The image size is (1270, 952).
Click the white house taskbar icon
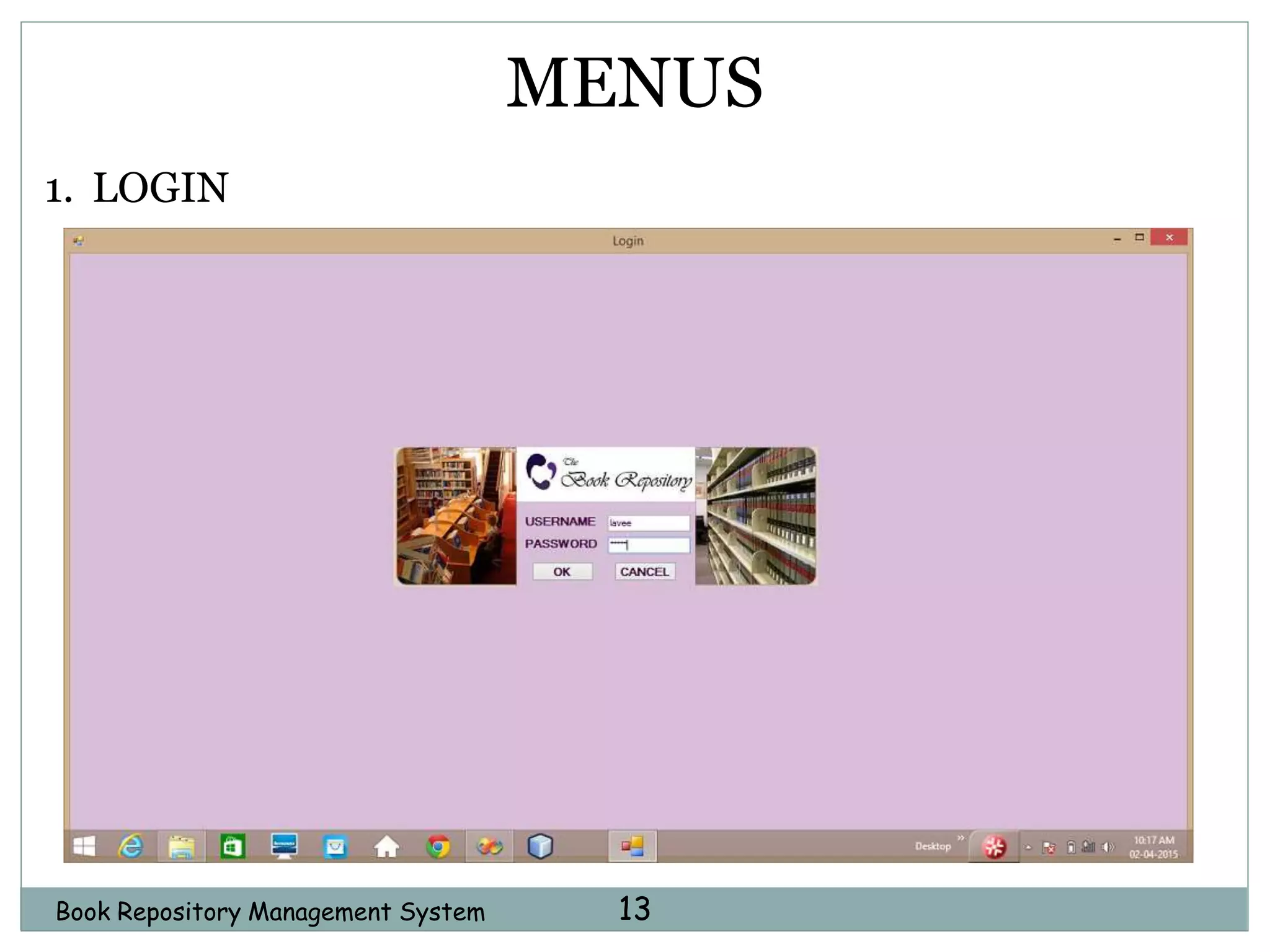[x=386, y=847]
